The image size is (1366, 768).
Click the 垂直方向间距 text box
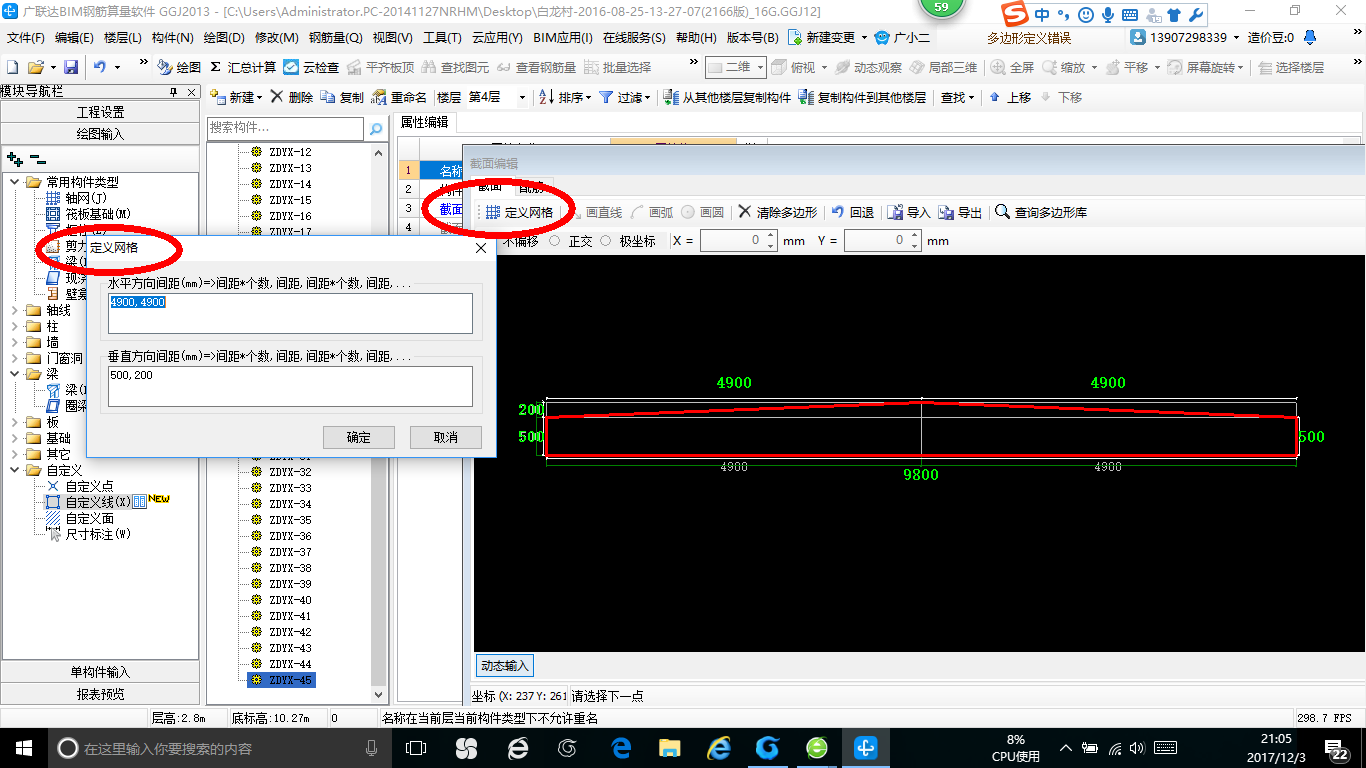click(290, 386)
